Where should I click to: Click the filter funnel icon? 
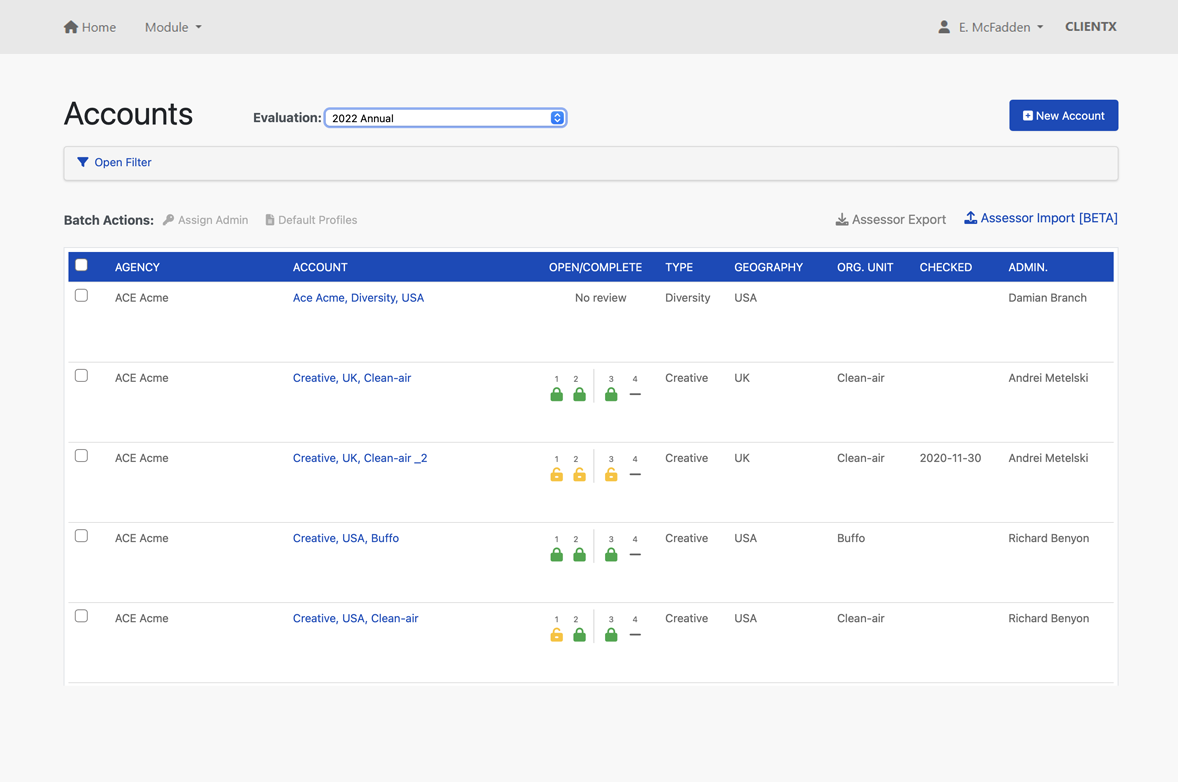pos(83,162)
